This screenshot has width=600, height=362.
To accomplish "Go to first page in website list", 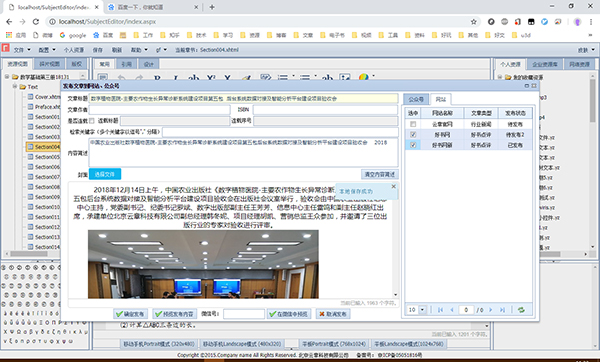I will pos(440,310).
